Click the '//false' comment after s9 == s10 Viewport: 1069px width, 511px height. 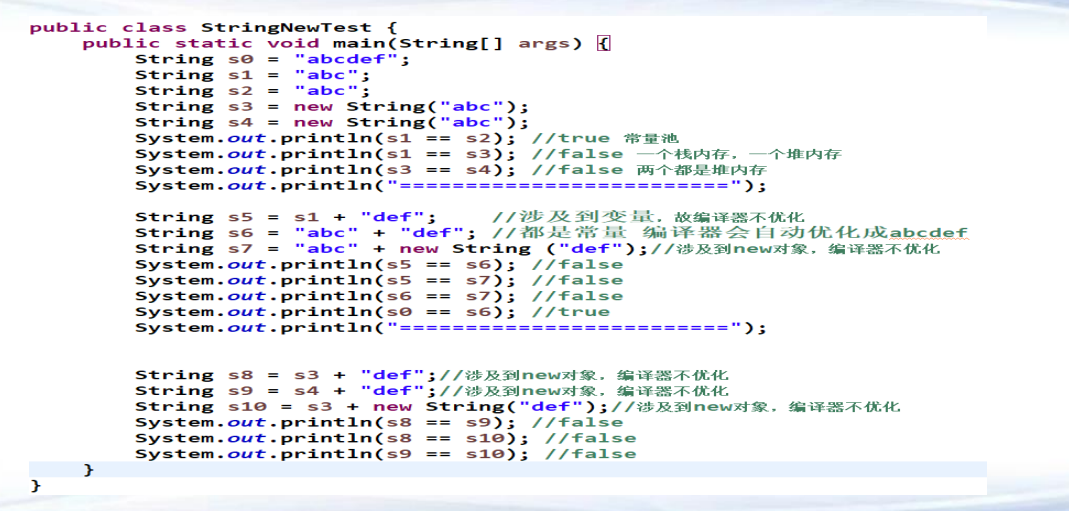(x=590, y=454)
